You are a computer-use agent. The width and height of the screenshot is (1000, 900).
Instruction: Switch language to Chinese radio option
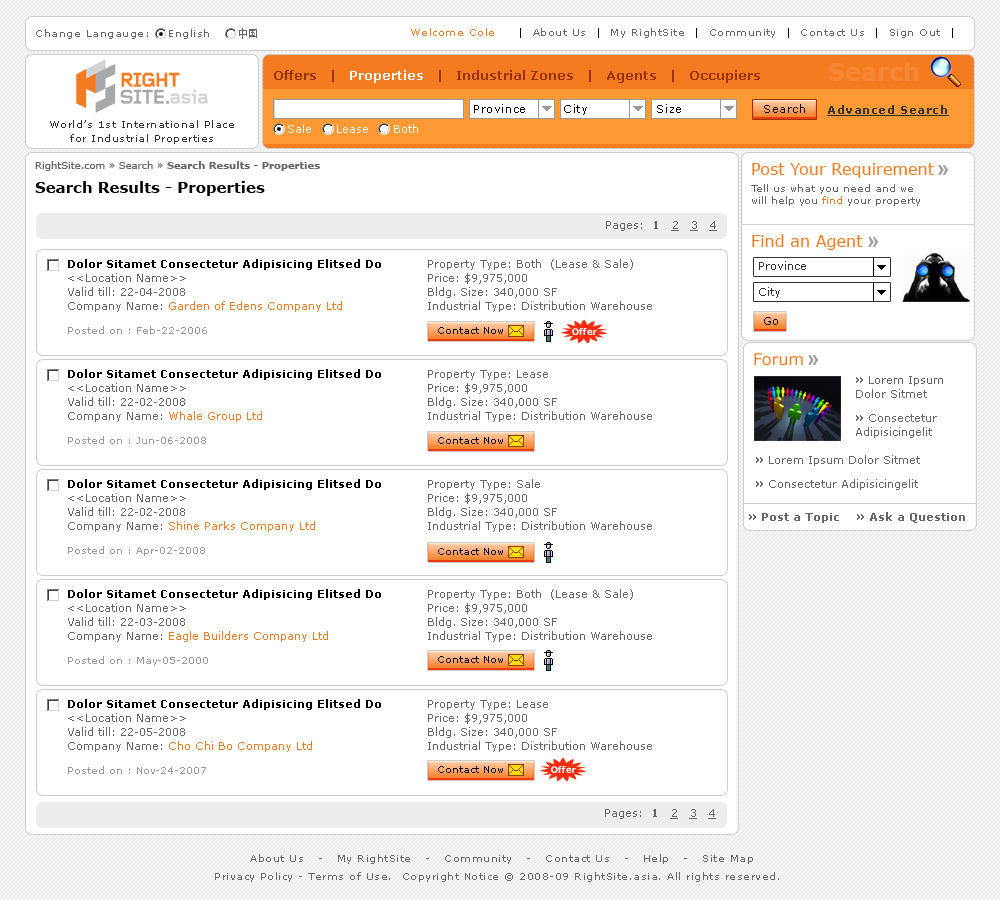pyautogui.click(x=231, y=34)
